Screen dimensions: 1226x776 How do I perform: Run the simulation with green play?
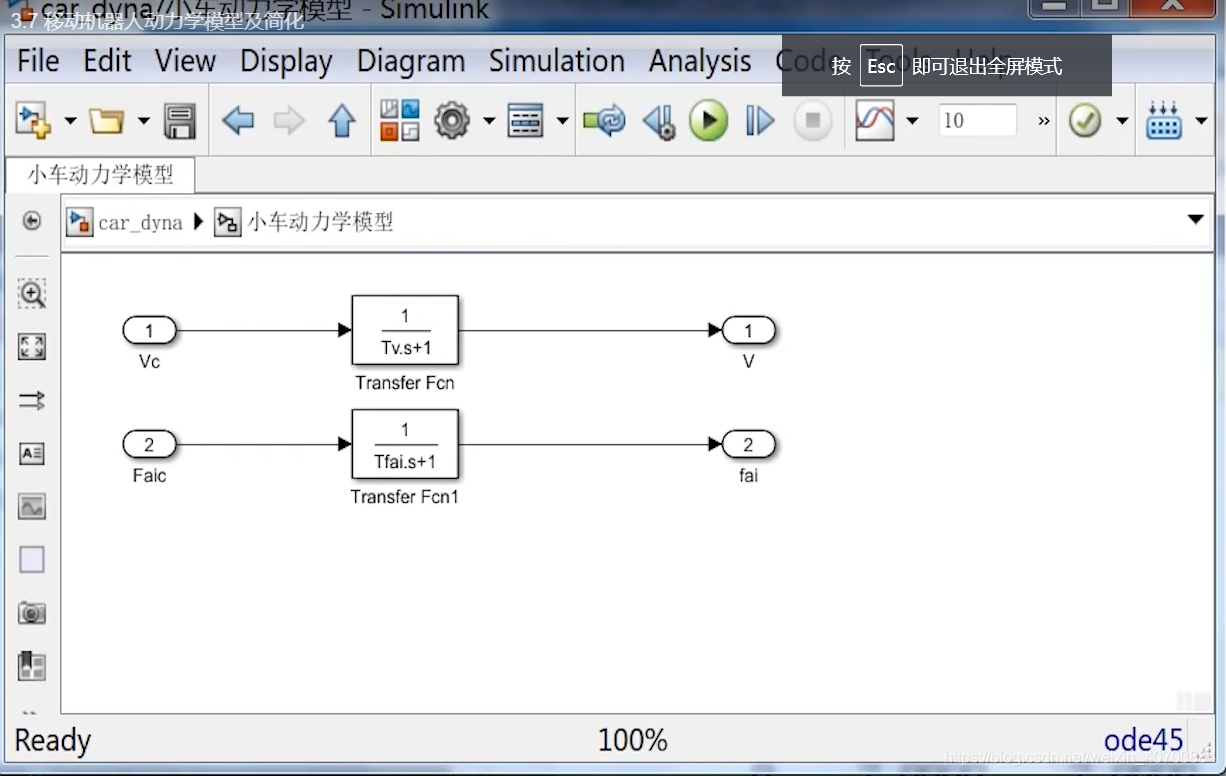[708, 121]
